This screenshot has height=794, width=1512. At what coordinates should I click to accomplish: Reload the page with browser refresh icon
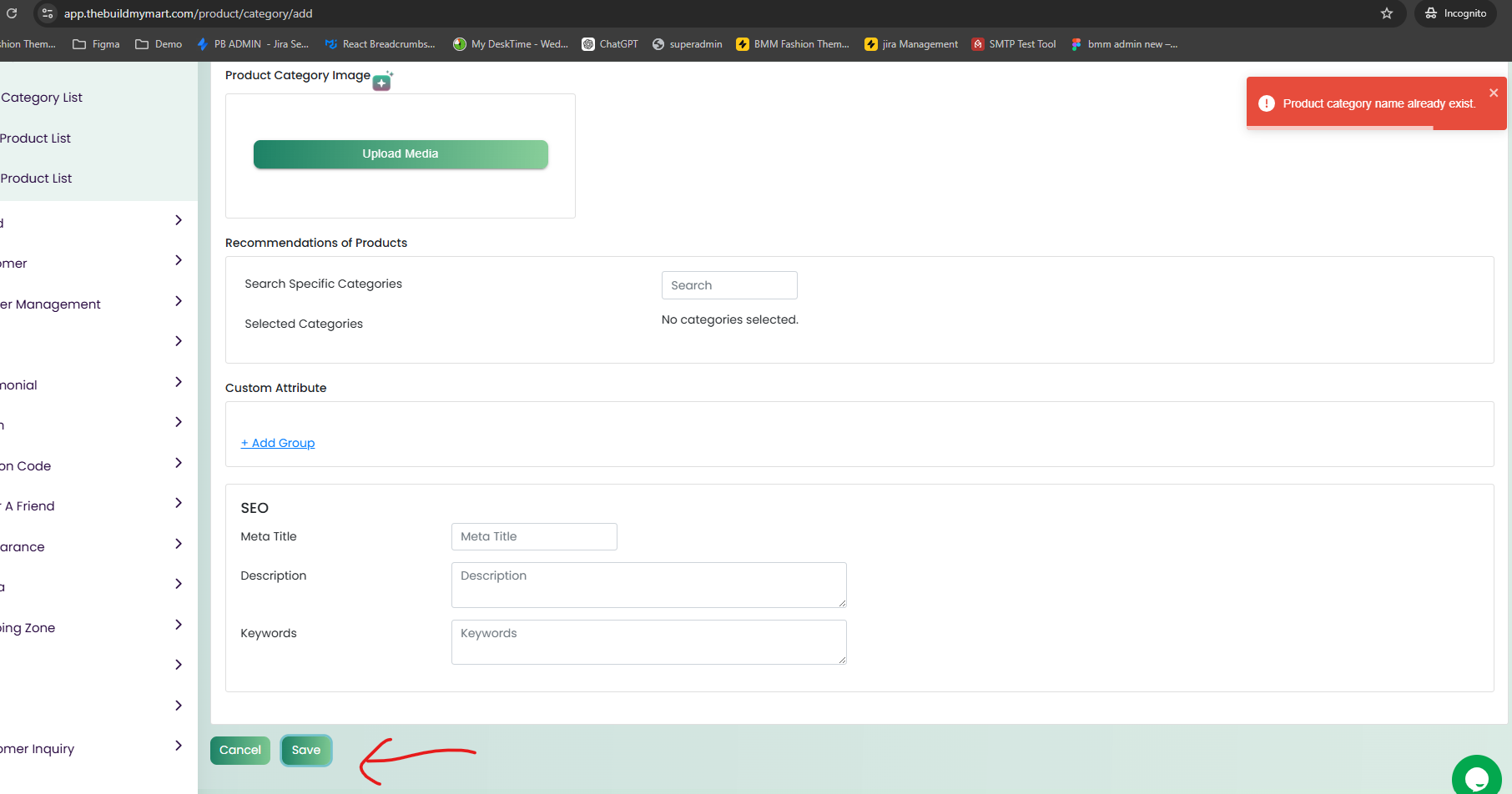coord(12,13)
